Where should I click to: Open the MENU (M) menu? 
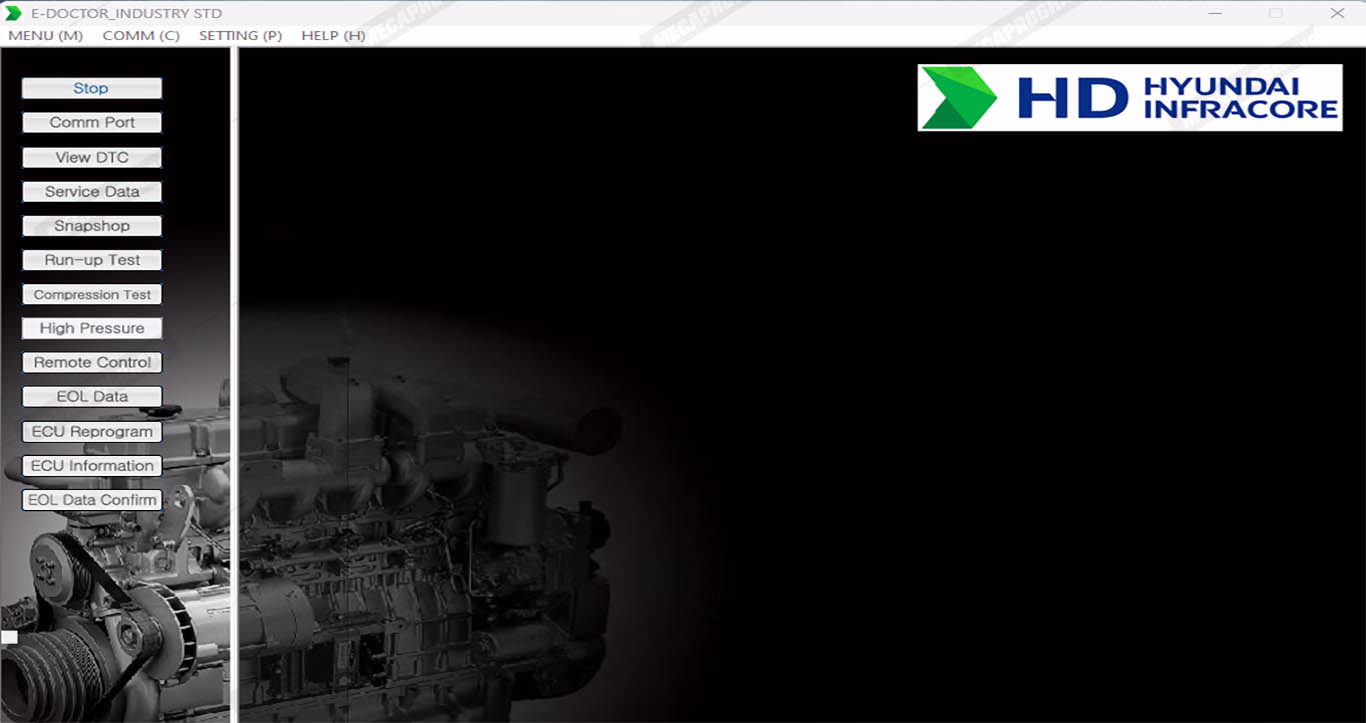pos(45,35)
